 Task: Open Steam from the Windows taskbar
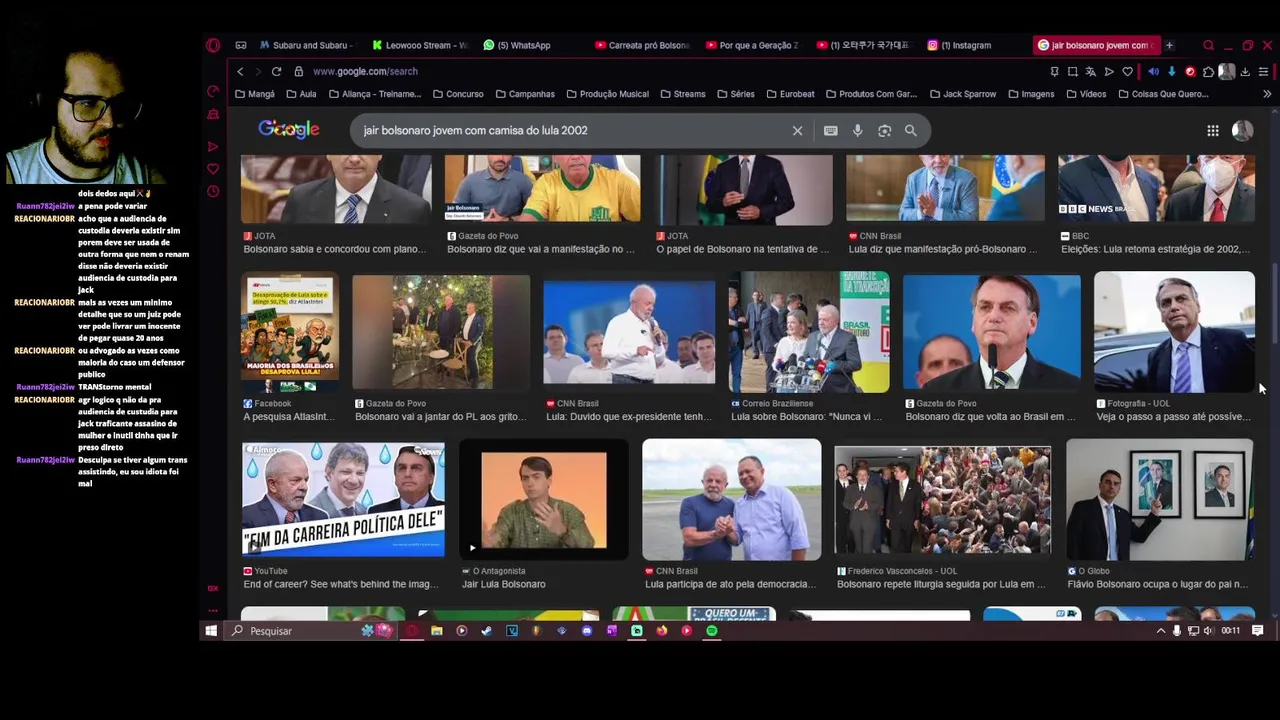tap(486, 631)
